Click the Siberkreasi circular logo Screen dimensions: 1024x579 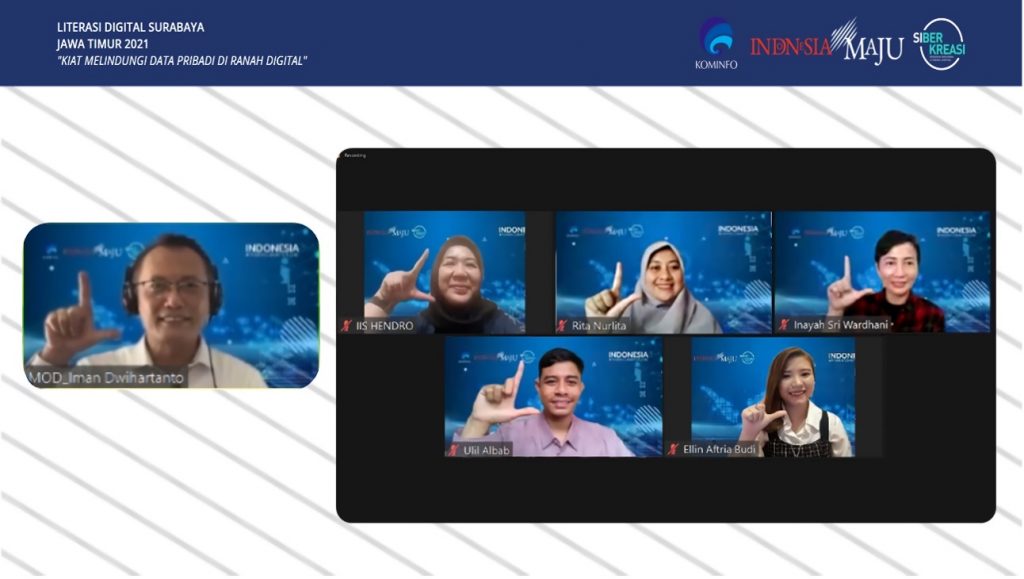pyautogui.click(x=941, y=44)
